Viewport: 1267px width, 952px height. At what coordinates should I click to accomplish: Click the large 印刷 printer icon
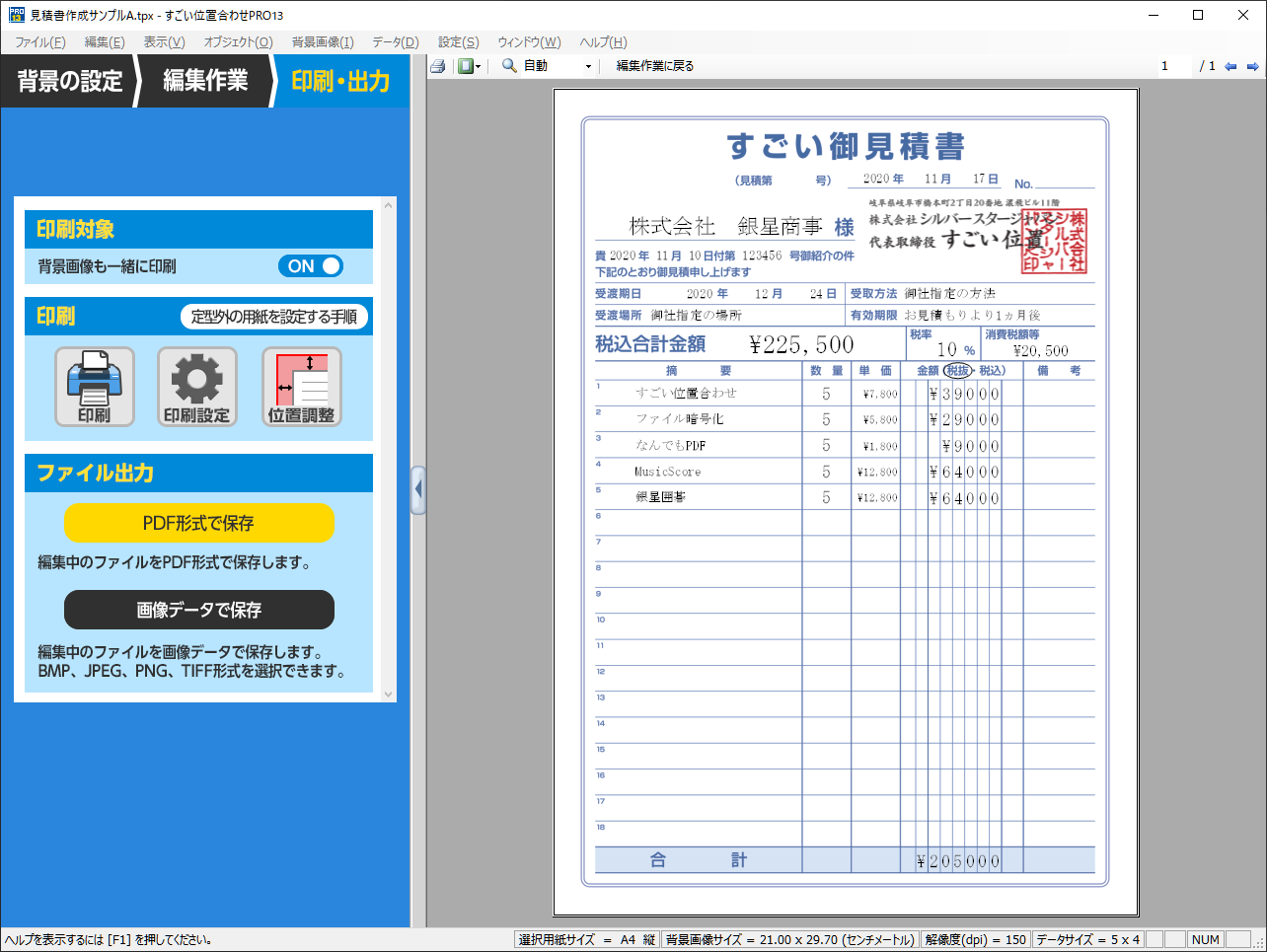(x=95, y=387)
